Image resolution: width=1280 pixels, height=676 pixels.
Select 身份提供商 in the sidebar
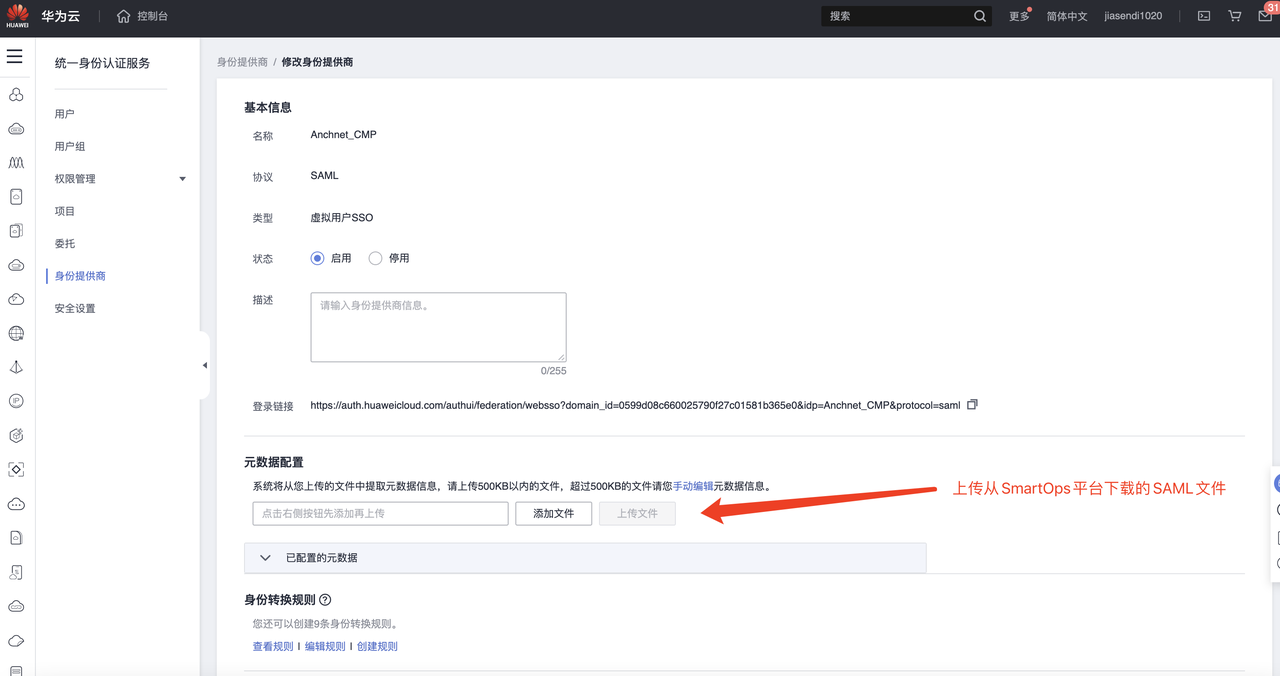[80, 276]
